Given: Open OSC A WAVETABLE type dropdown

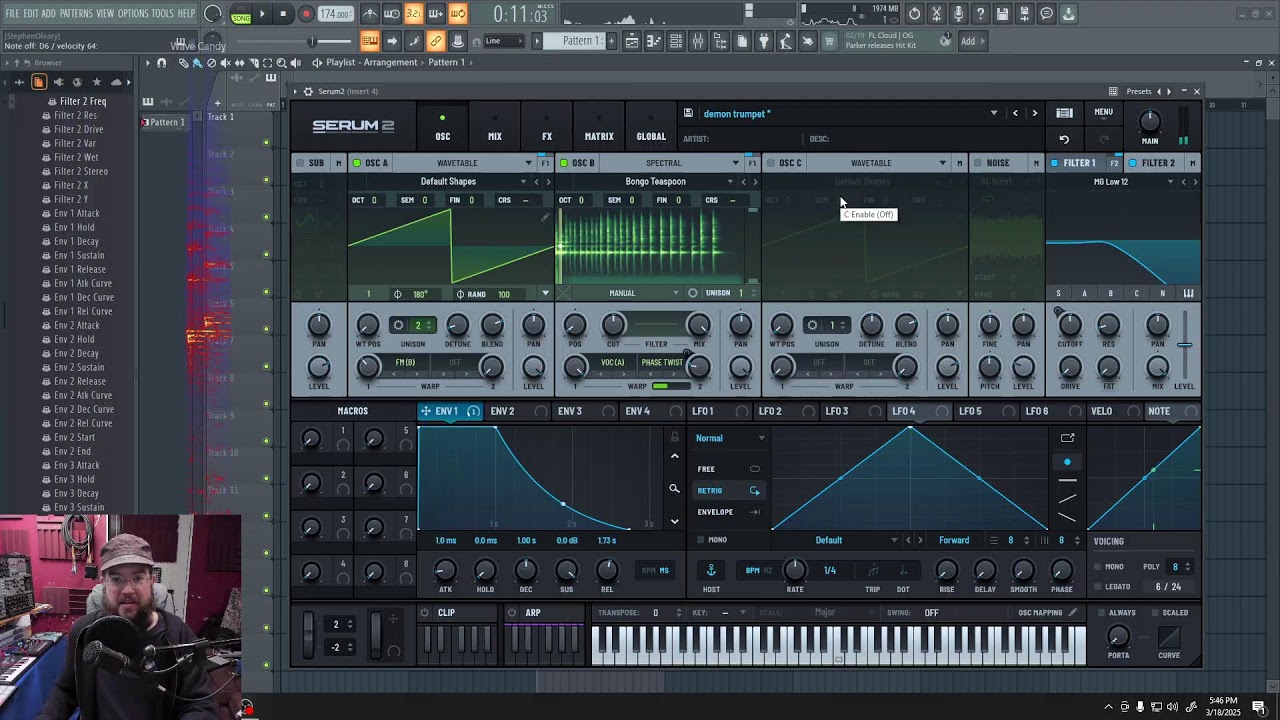Looking at the screenshot, I should (466, 163).
